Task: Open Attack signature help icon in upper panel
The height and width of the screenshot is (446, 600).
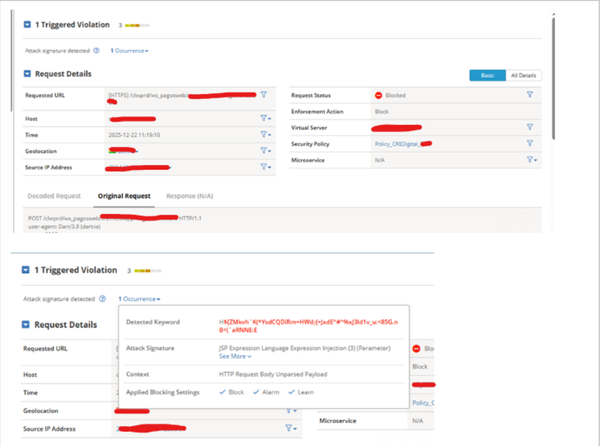Action: click(x=96, y=50)
